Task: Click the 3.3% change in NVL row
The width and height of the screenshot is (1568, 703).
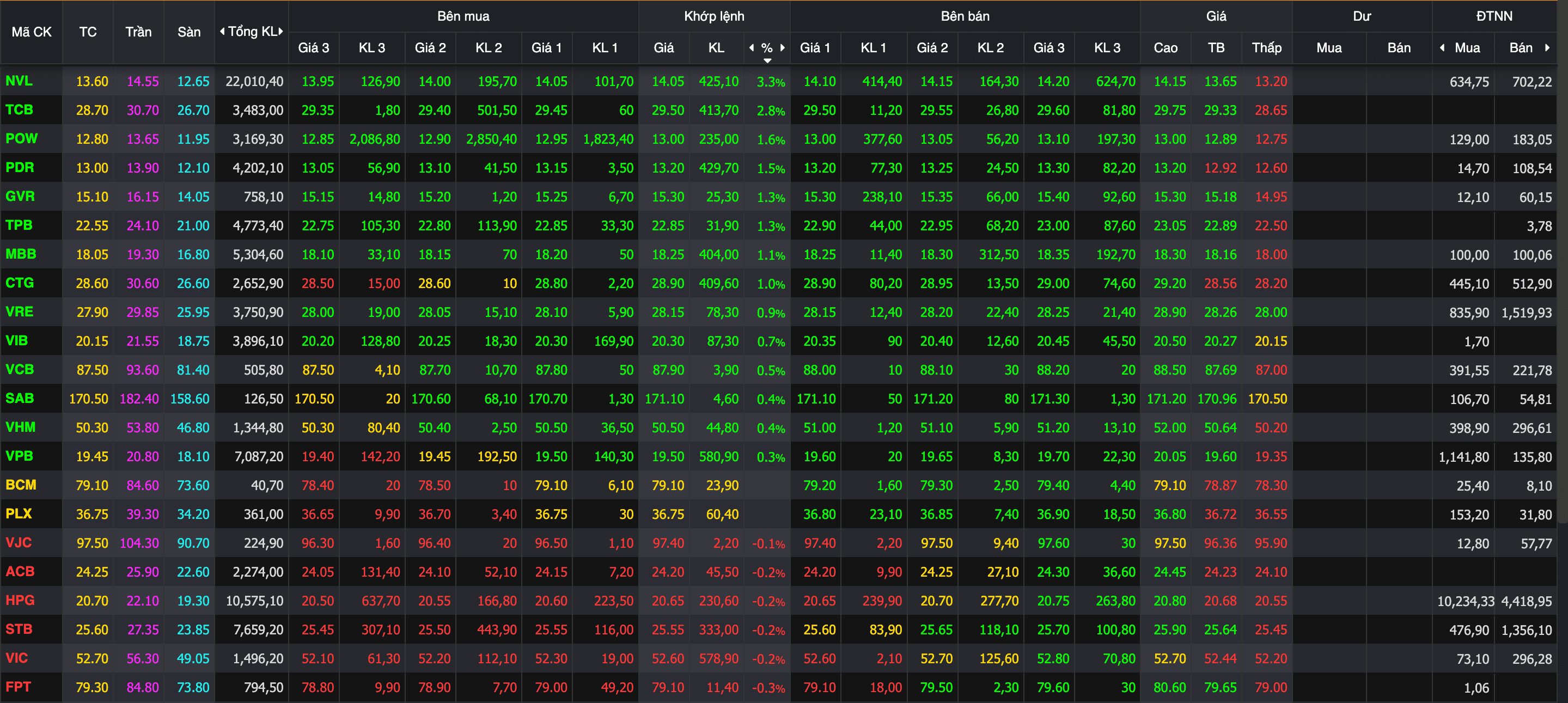Action: pos(771,82)
